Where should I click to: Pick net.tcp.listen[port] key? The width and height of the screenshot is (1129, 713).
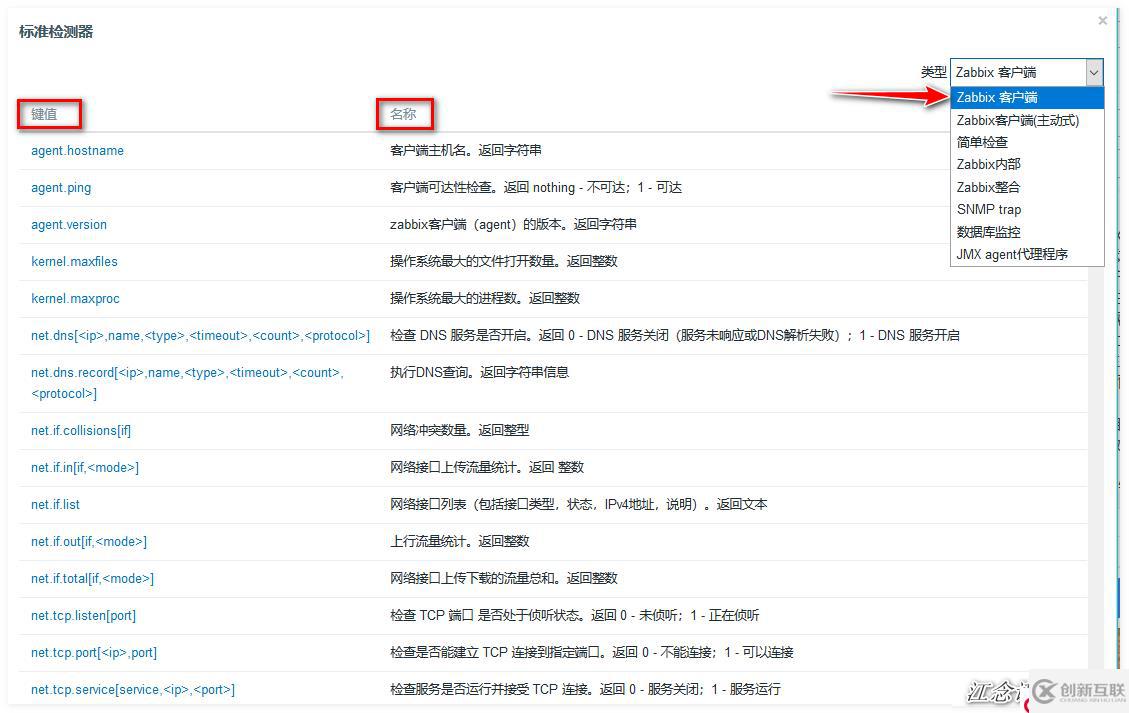[84, 616]
